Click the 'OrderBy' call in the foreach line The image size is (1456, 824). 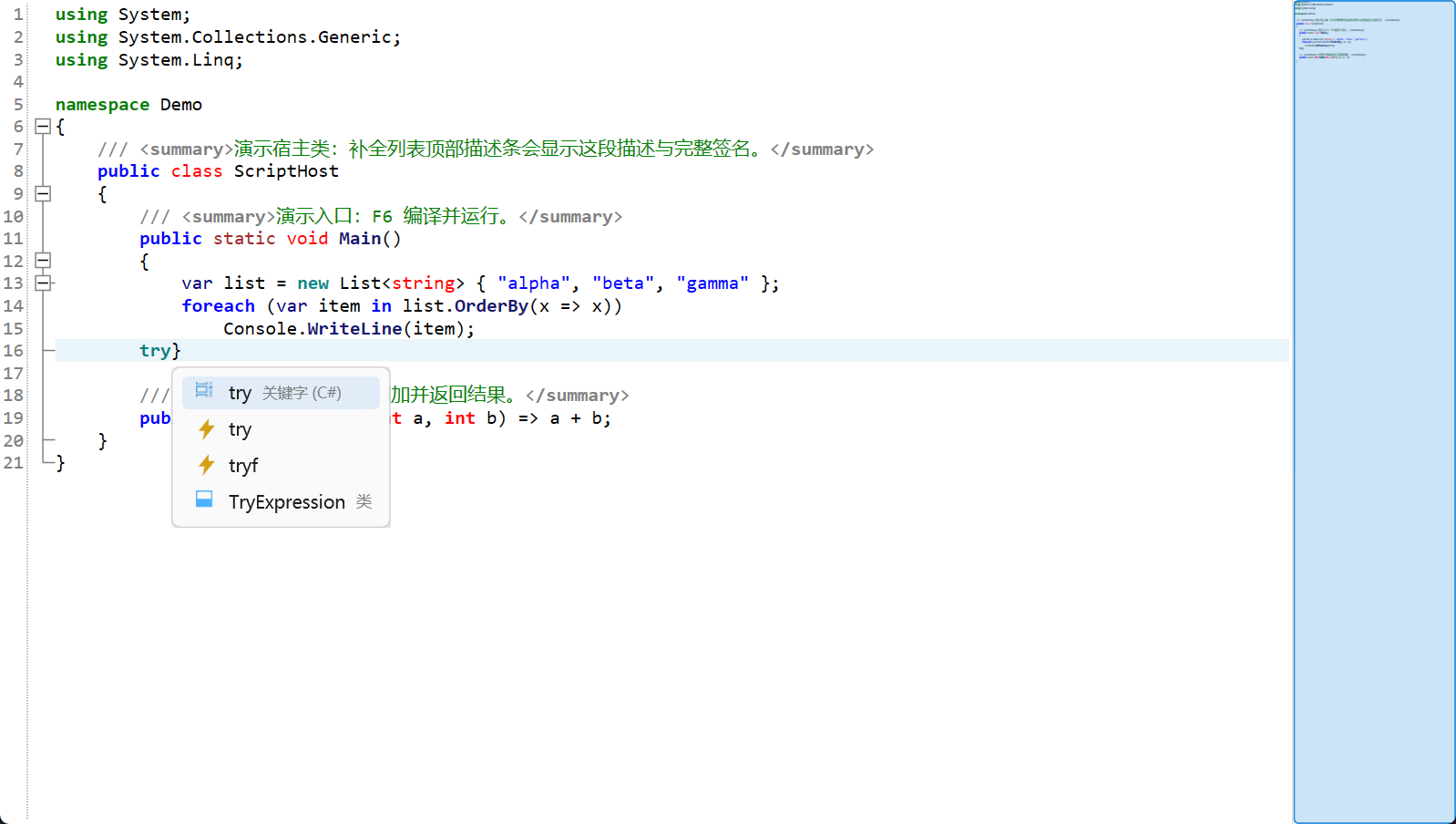click(x=491, y=306)
